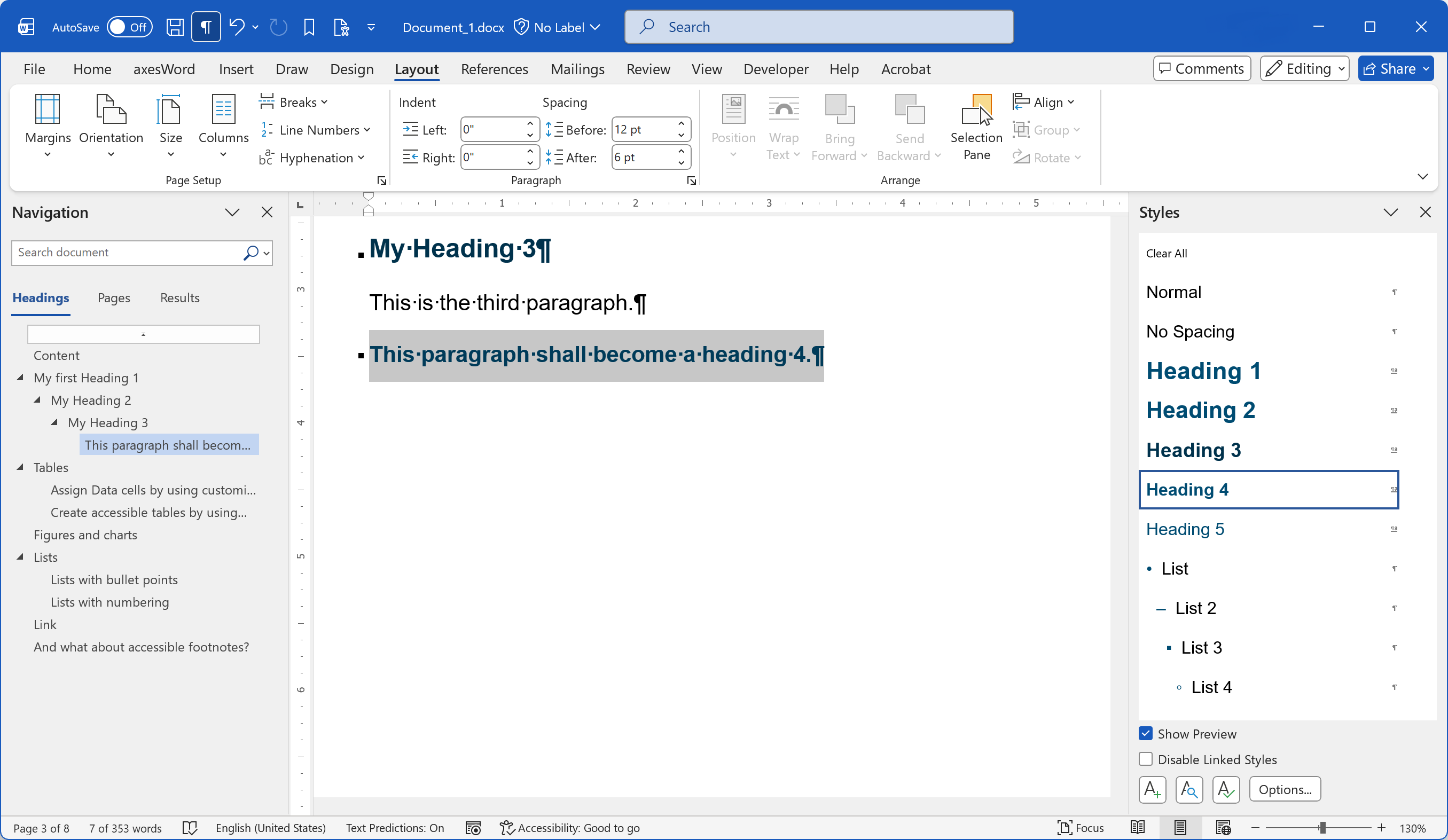Click the title bar Search box
This screenshot has width=1448, height=840.
coord(819,27)
